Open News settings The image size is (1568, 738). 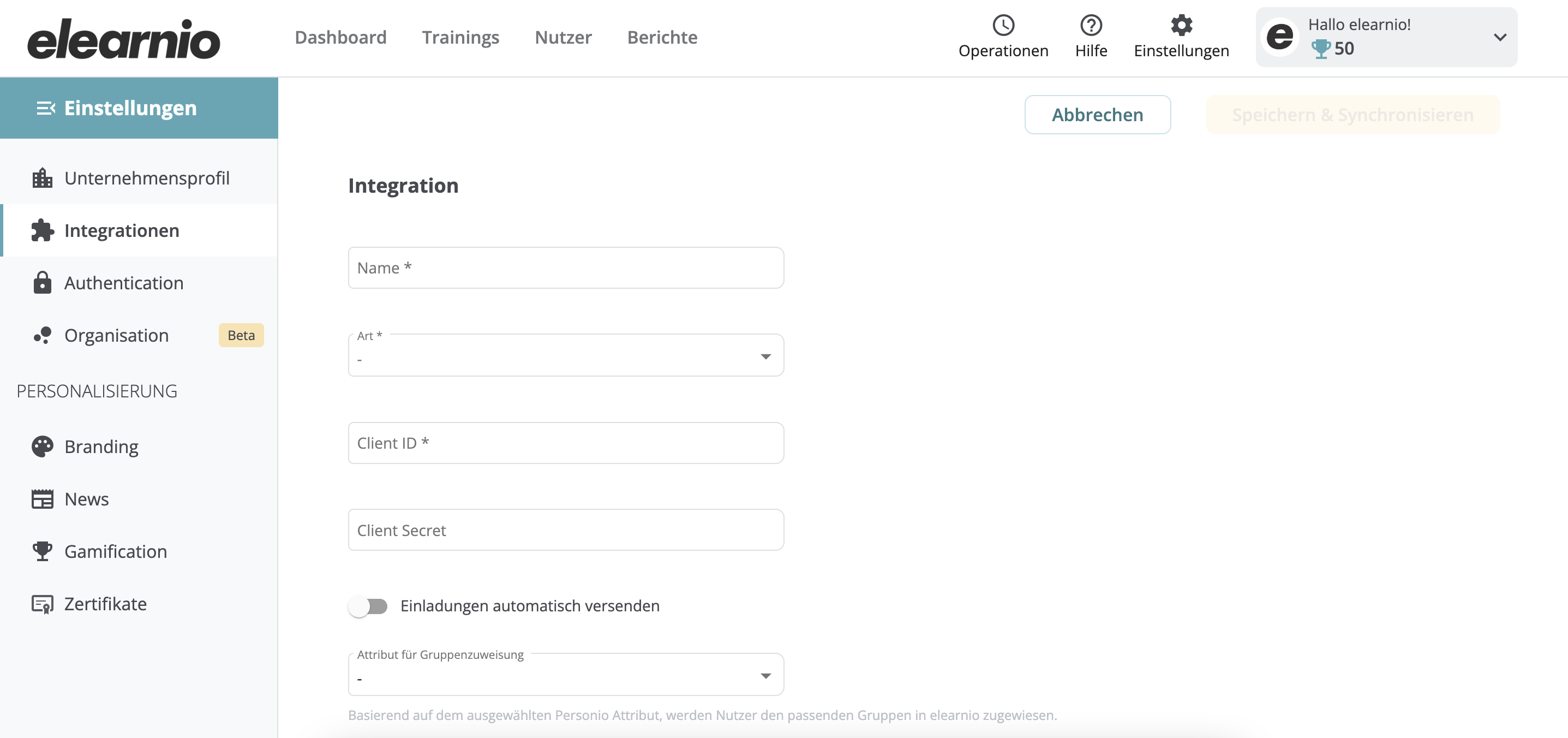point(139,499)
